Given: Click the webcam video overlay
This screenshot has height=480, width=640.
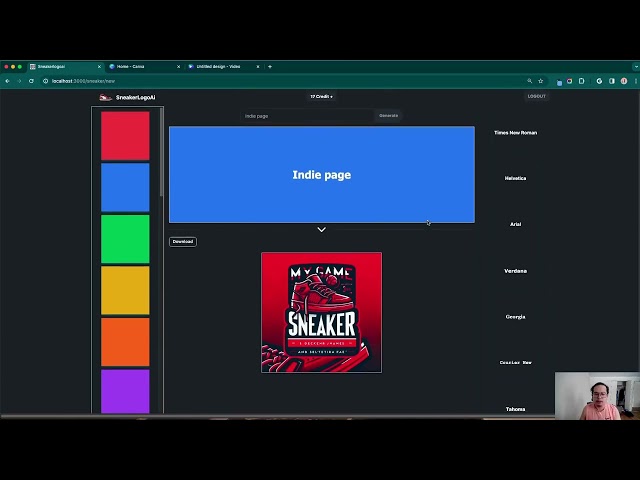Looking at the screenshot, I should (597, 396).
